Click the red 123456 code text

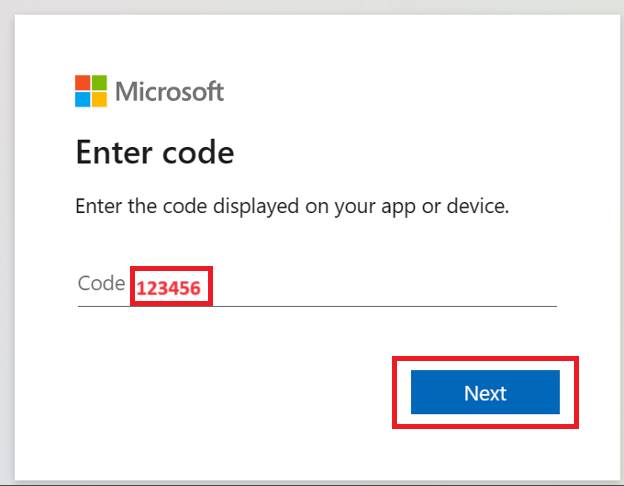pyautogui.click(x=168, y=288)
